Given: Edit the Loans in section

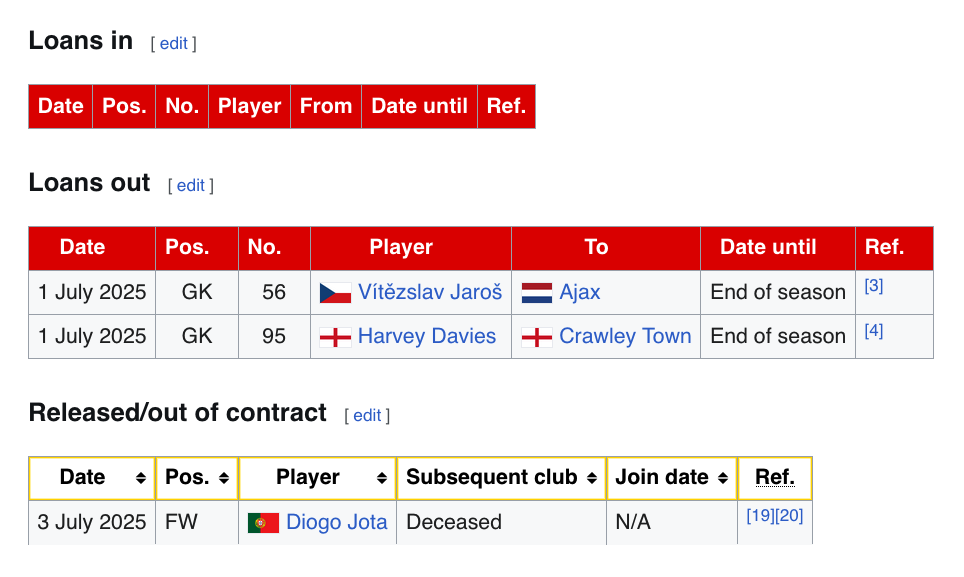Looking at the screenshot, I should click(x=173, y=44).
